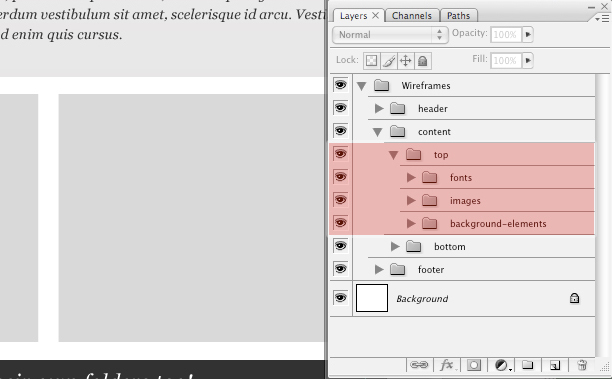This screenshot has height=379, width=612.
Task: Hide the bottom group
Action: pos(340,246)
